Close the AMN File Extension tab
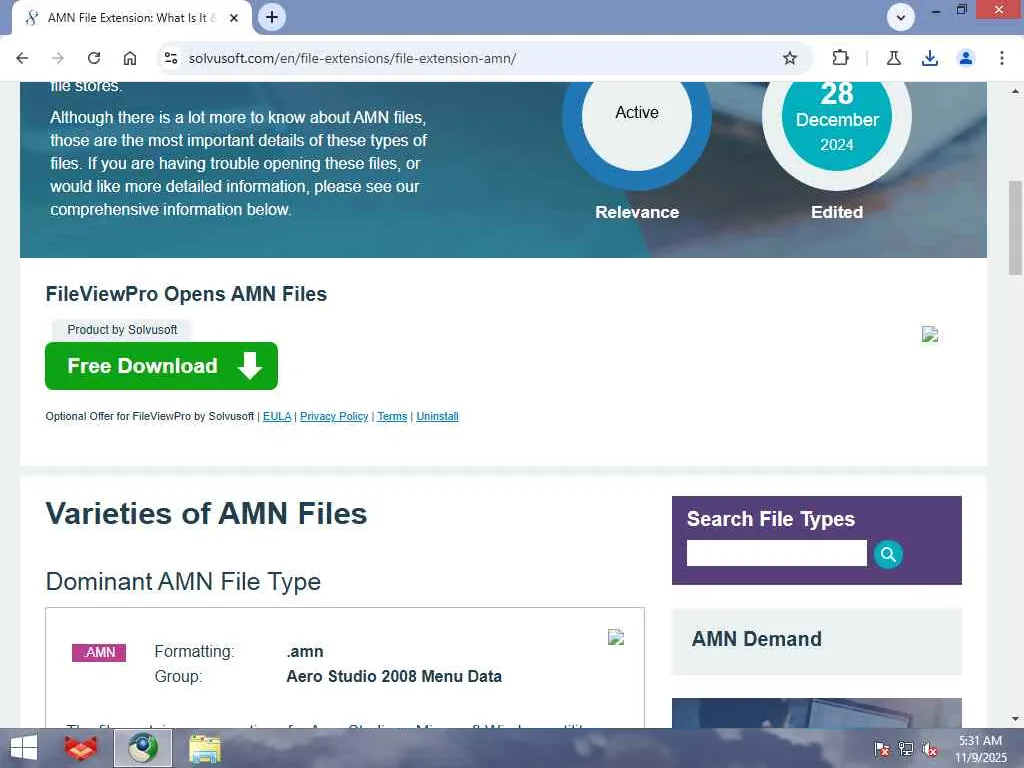The width and height of the screenshot is (1024, 768). [234, 18]
